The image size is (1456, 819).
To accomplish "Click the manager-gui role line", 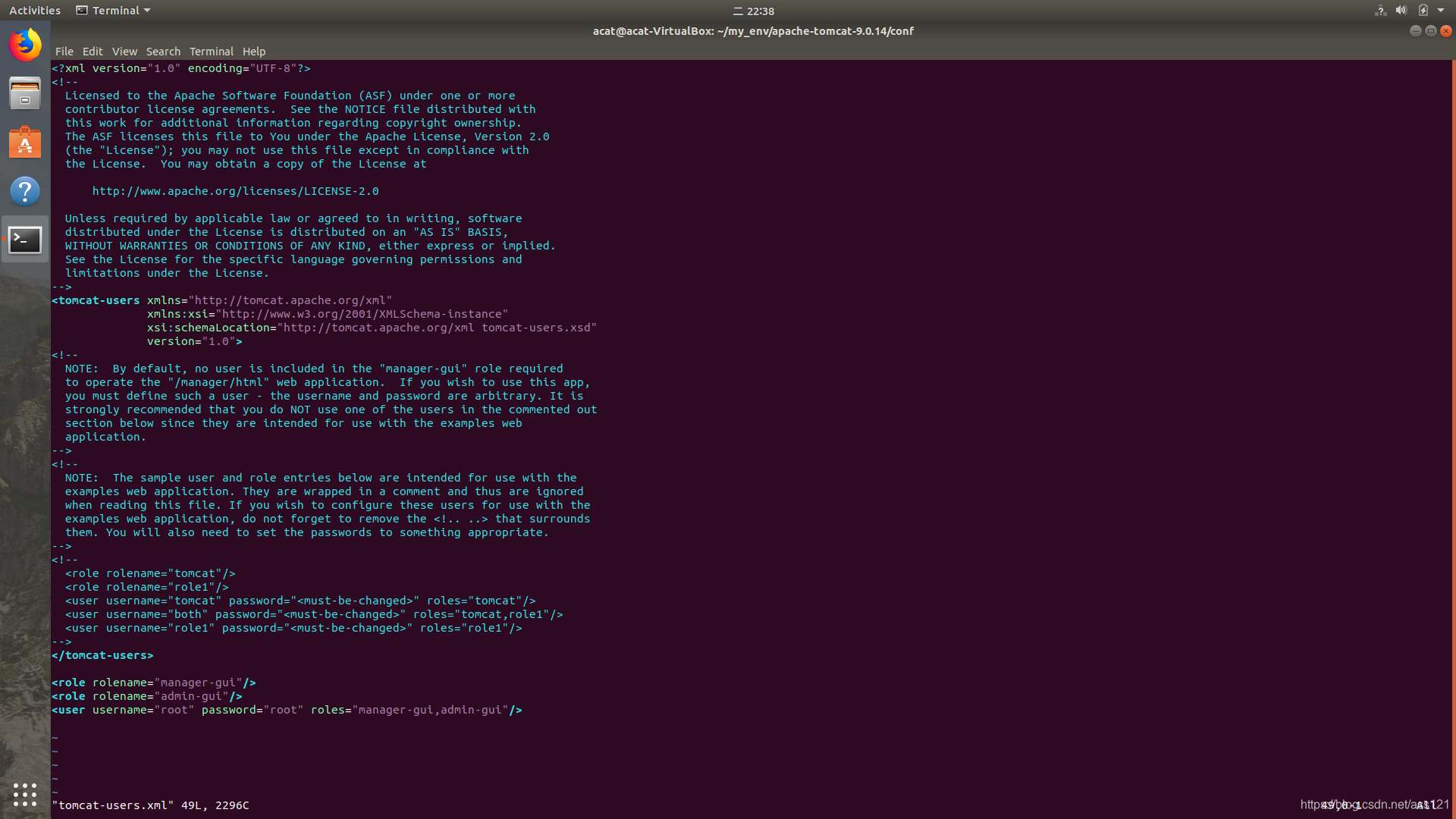I will tap(154, 682).
